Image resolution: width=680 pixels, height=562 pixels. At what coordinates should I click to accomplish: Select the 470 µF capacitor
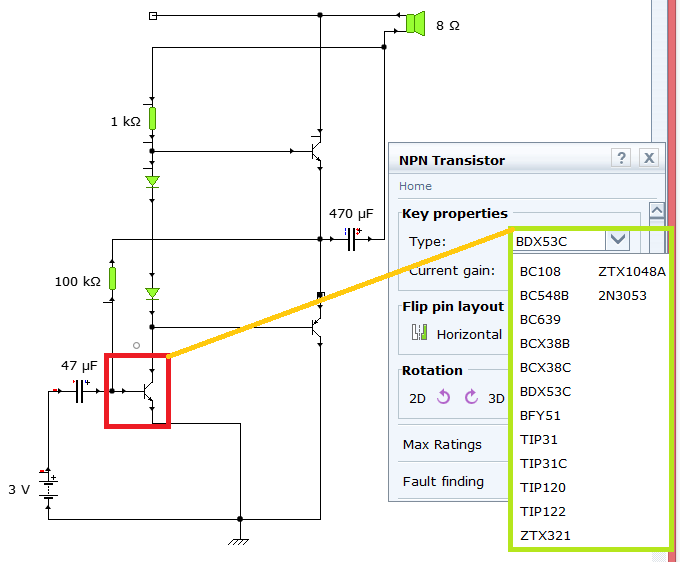click(x=352, y=239)
